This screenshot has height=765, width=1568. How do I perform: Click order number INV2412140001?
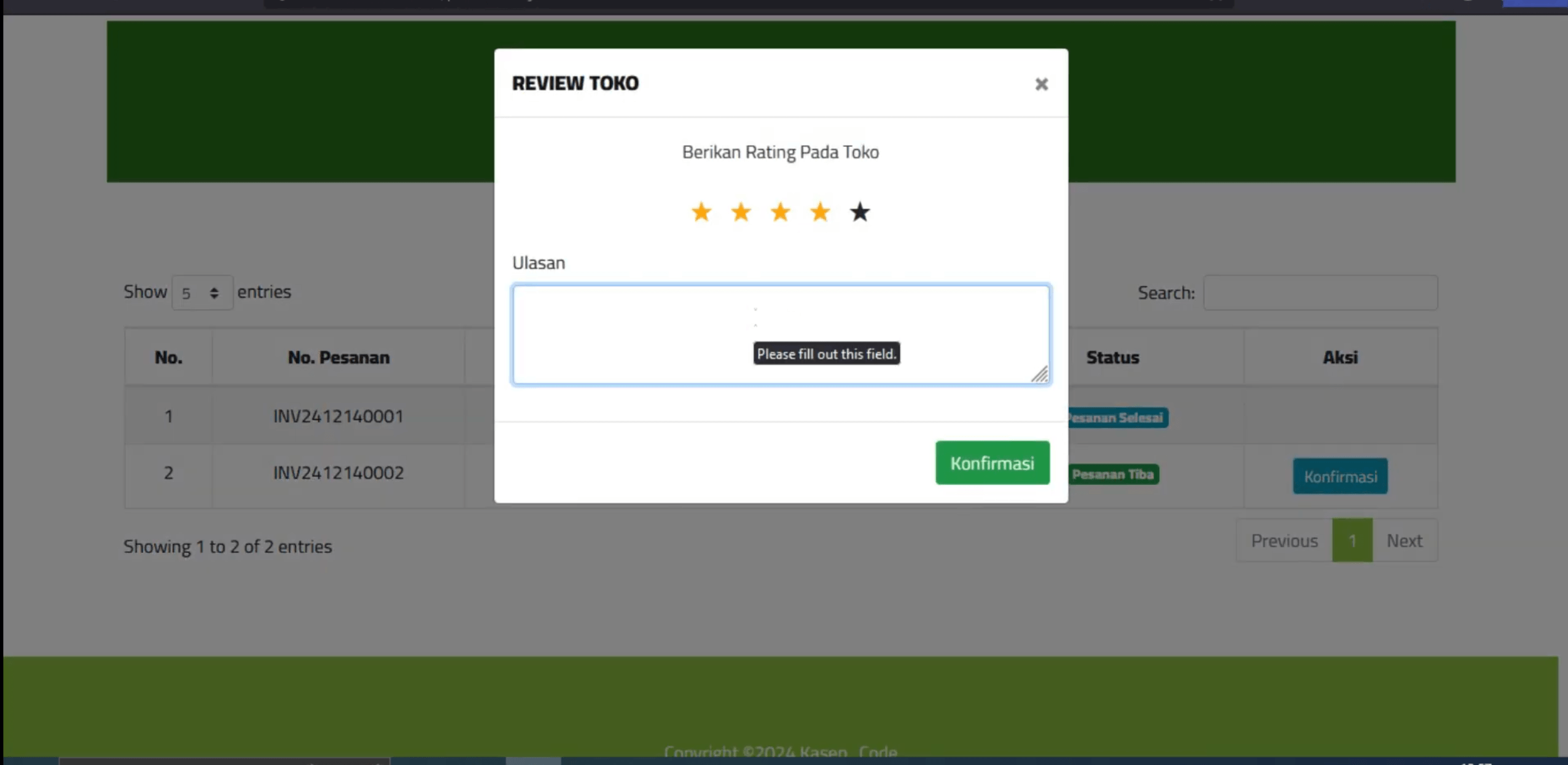[338, 416]
